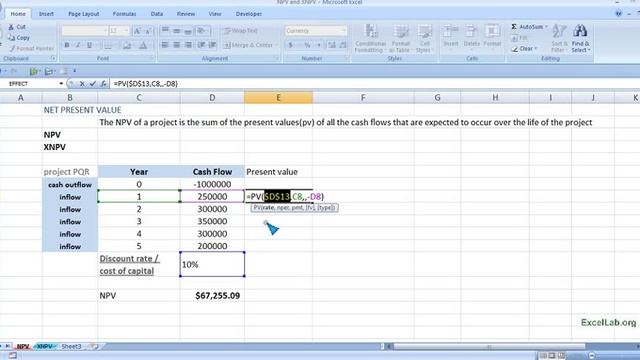Toggle Bold formatting
The height and width of the screenshot is (360, 640).
pyautogui.click(x=67, y=45)
